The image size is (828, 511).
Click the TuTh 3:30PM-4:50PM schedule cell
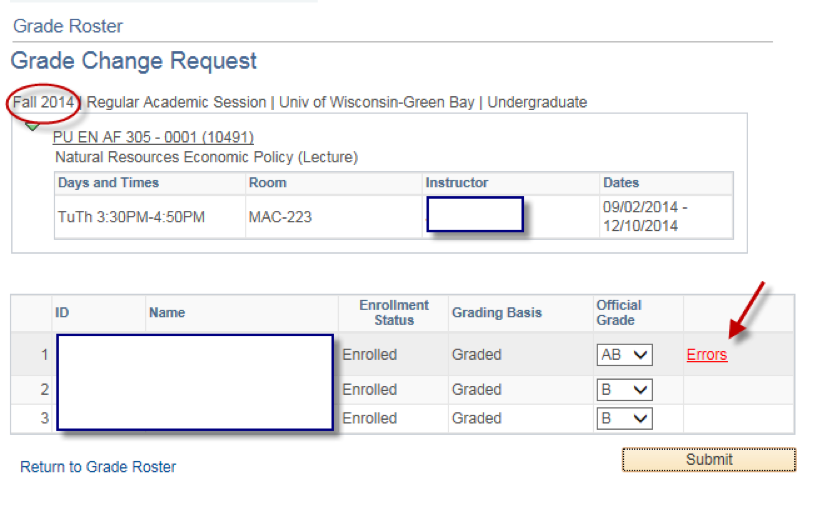pyautogui.click(x=131, y=217)
